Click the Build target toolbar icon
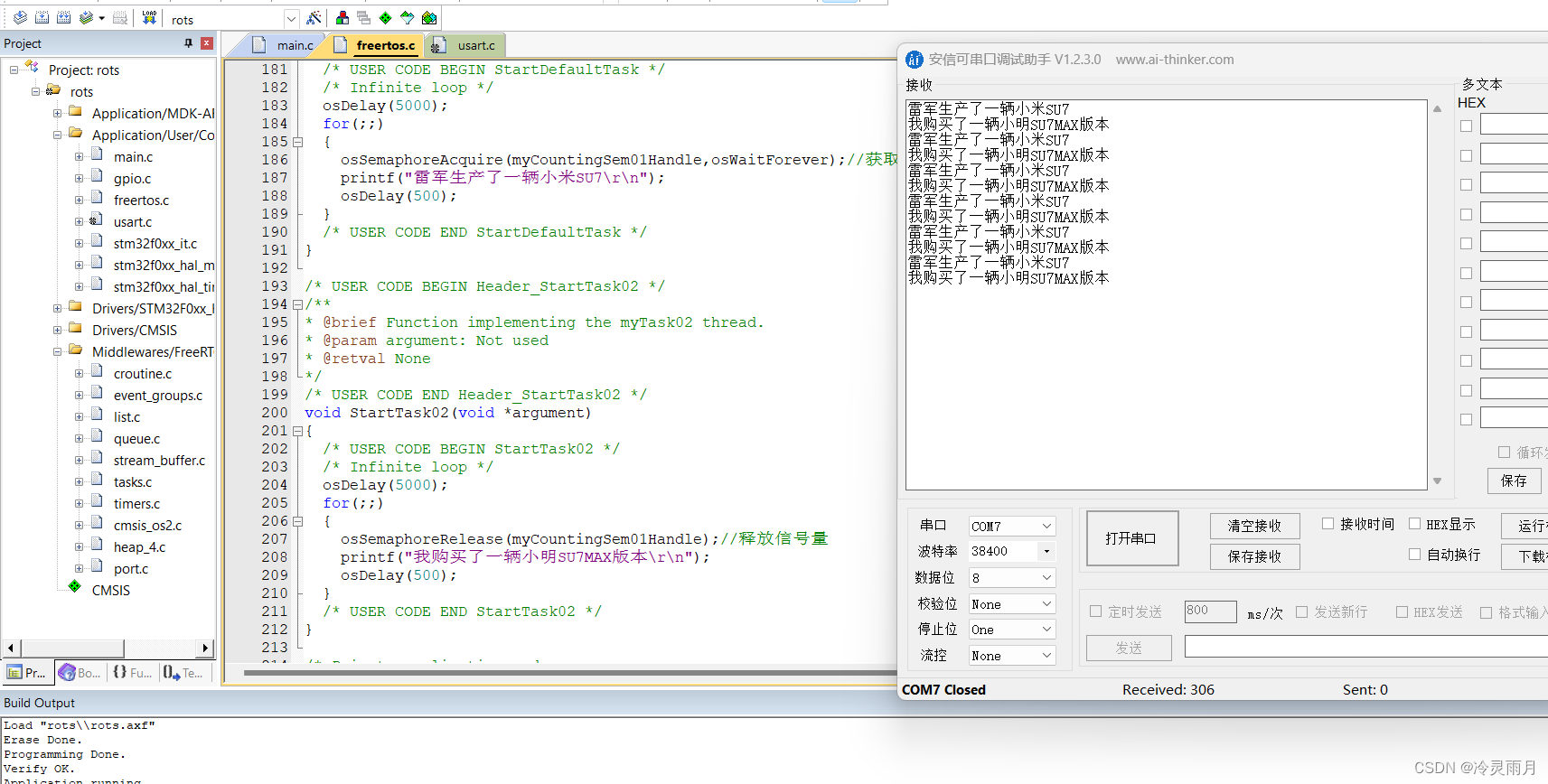 [x=42, y=18]
